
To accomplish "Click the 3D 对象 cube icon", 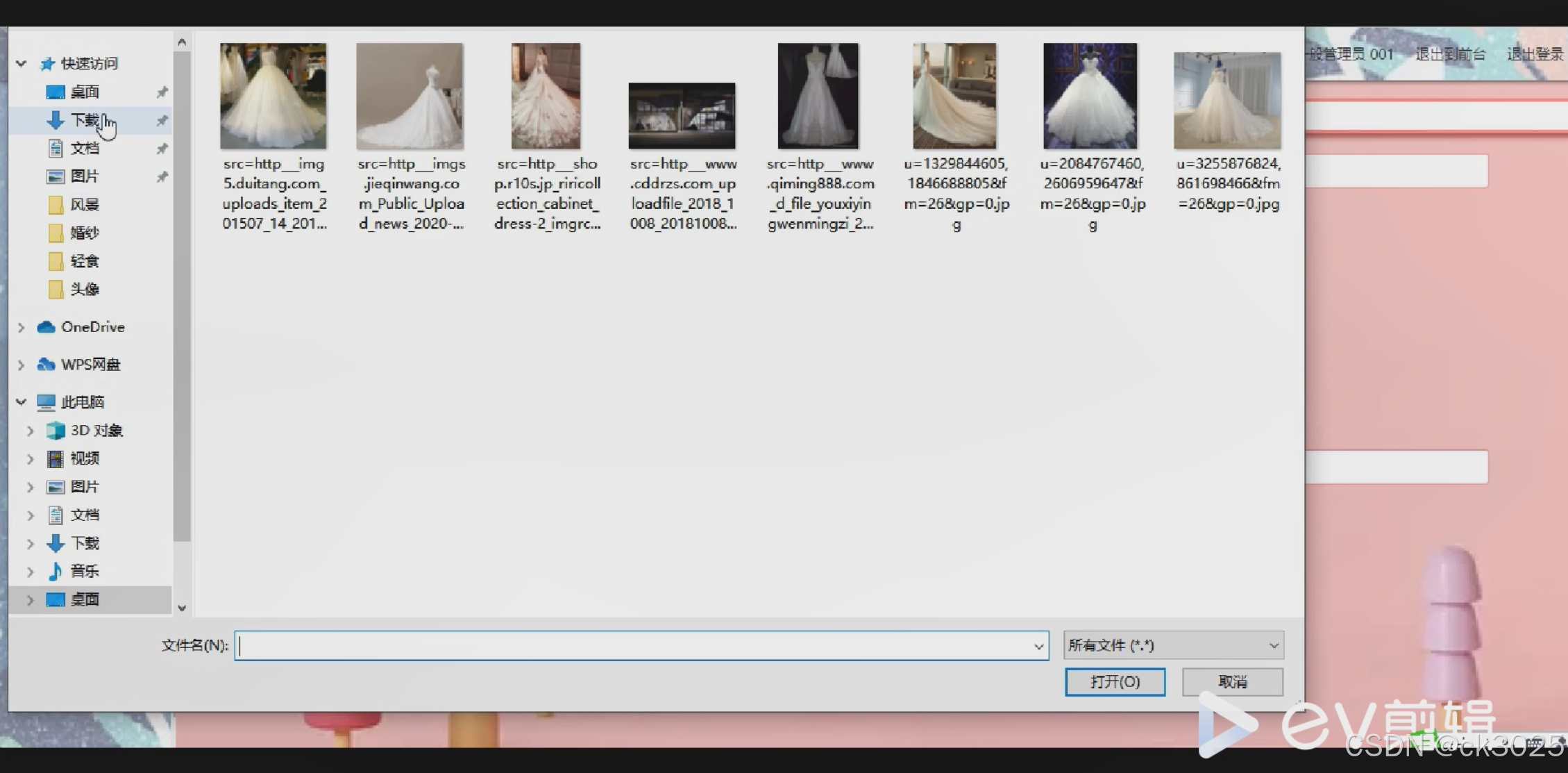I will click(56, 431).
